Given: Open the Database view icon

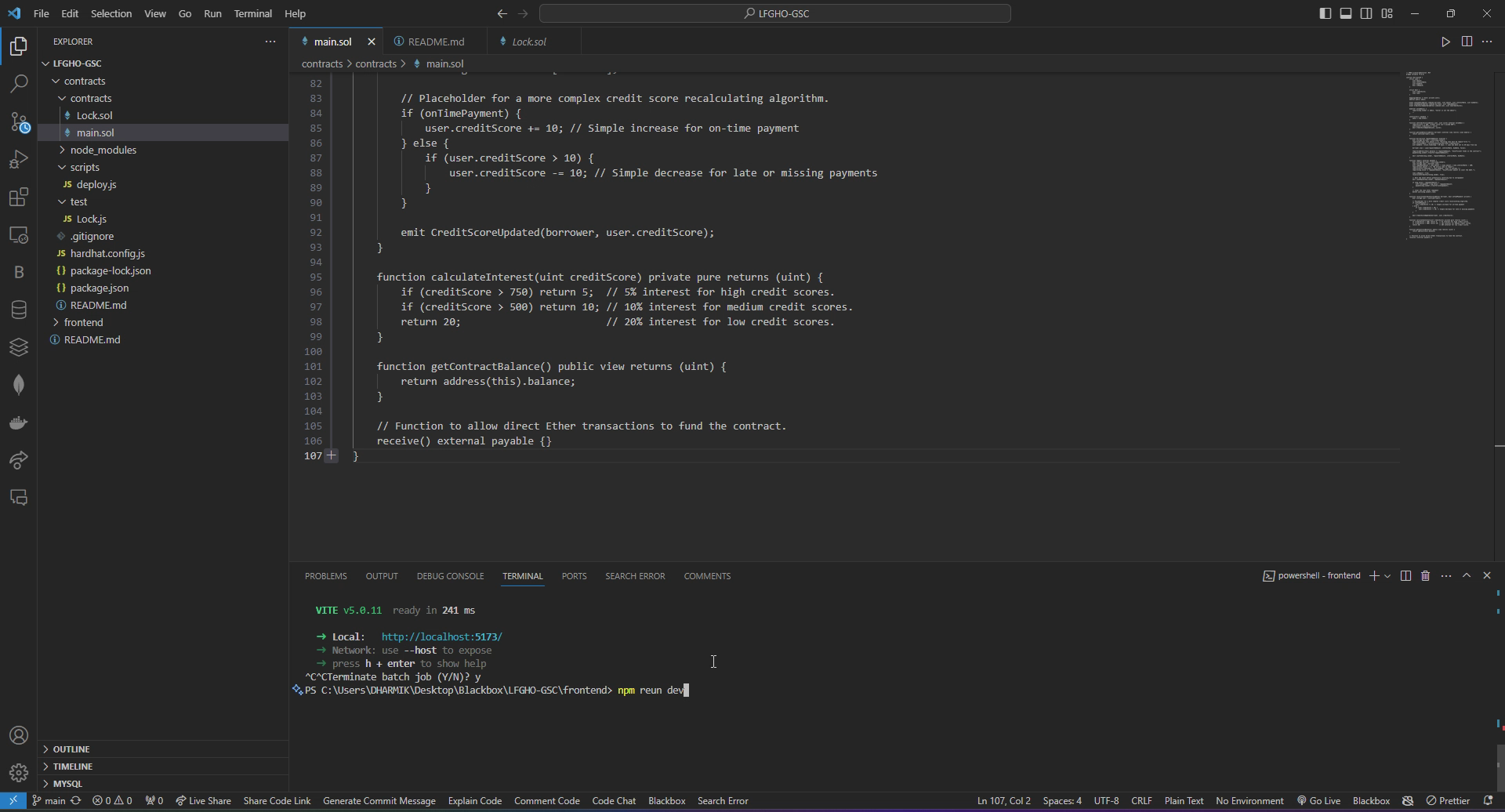Looking at the screenshot, I should (x=19, y=310).
